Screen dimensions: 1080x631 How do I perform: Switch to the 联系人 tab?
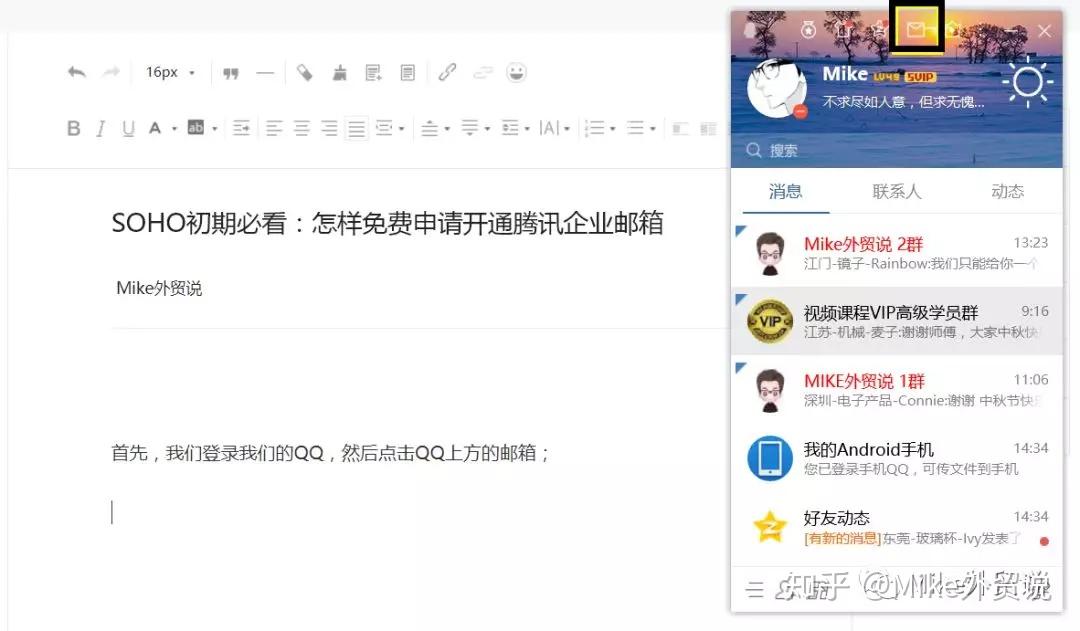pyautogui.click(x=896, y=191)
